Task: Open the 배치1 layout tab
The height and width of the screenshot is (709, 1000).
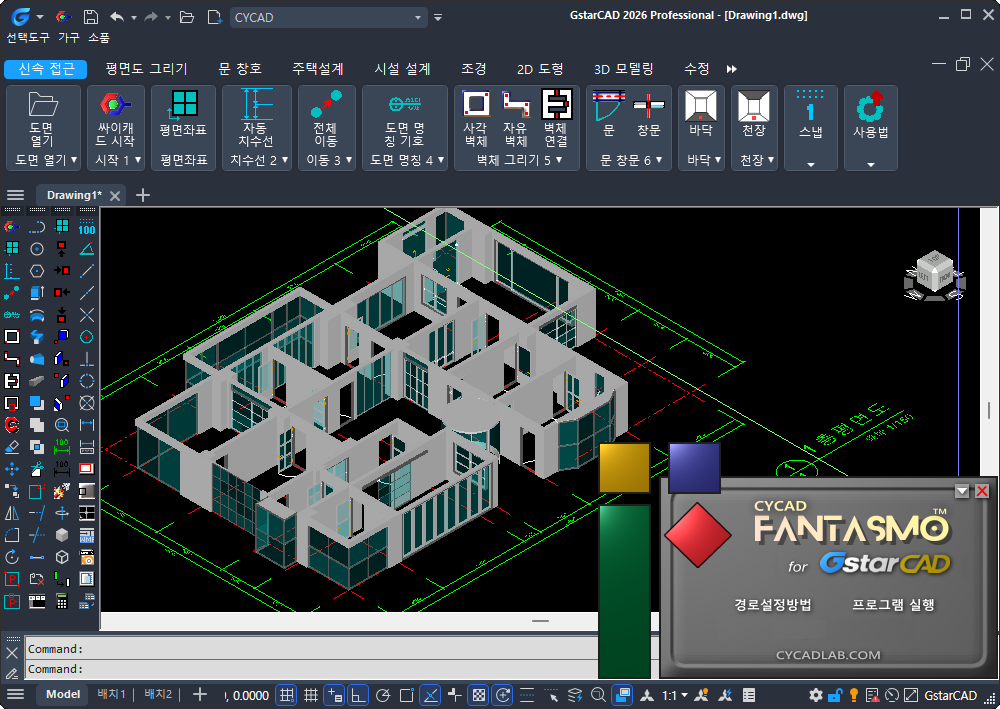Action: click(x=111, y=695)
